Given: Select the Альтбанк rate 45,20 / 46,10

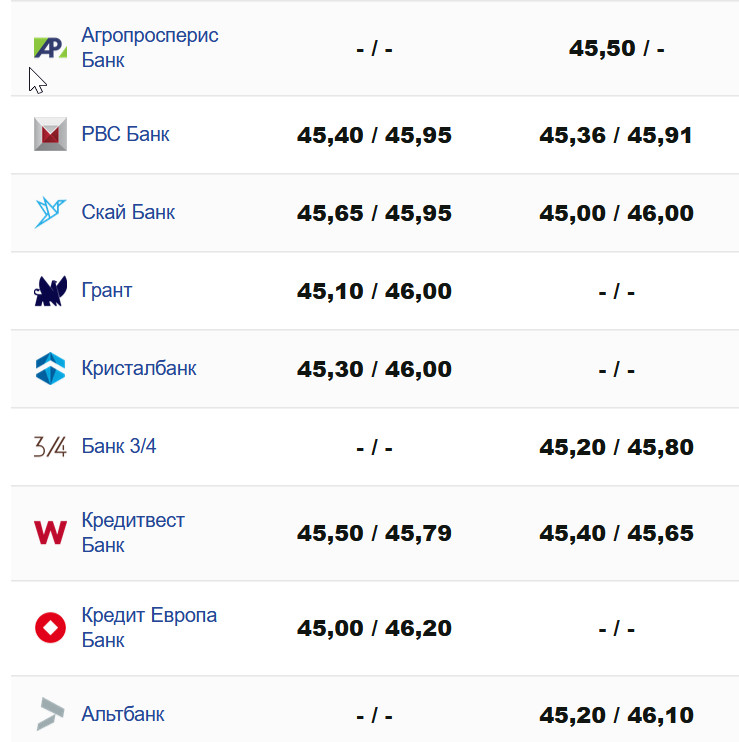Looking at the screenshot, I should coord(616,715).
